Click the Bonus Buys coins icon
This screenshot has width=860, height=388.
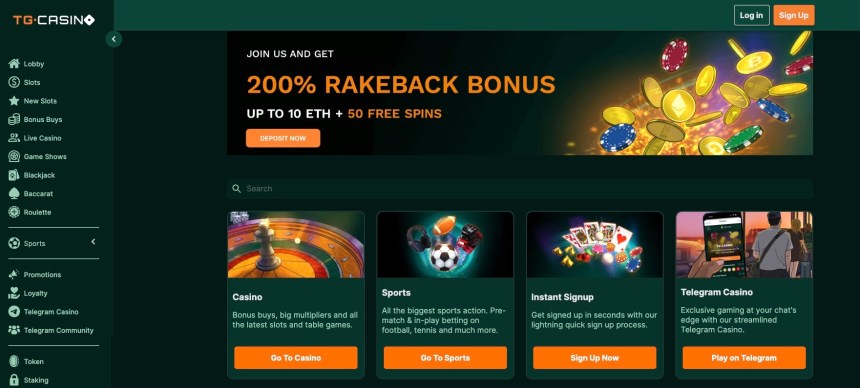pyautogui.click(x=14, y=120)
